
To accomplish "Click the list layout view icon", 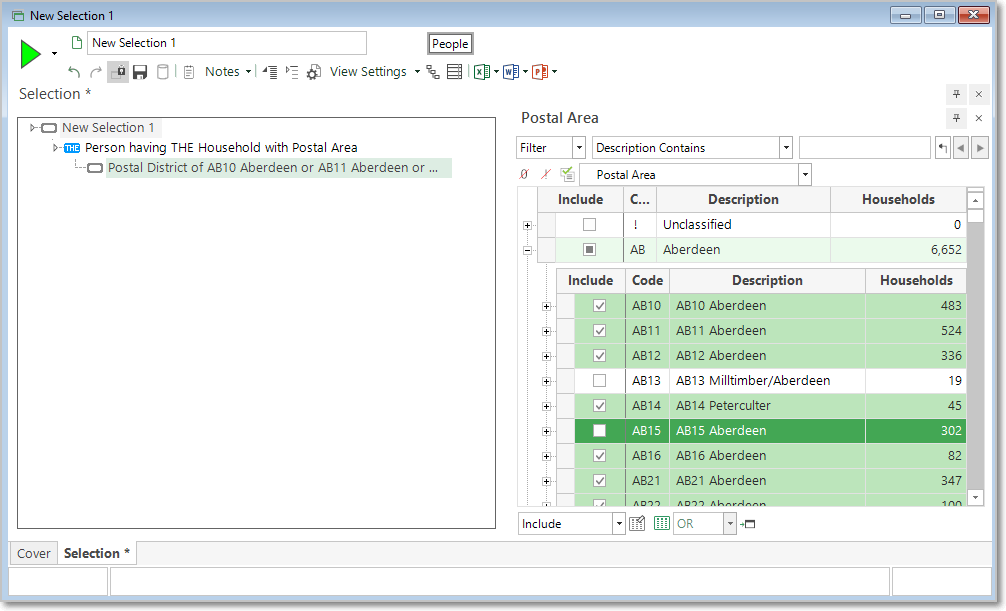I will 454,72.
